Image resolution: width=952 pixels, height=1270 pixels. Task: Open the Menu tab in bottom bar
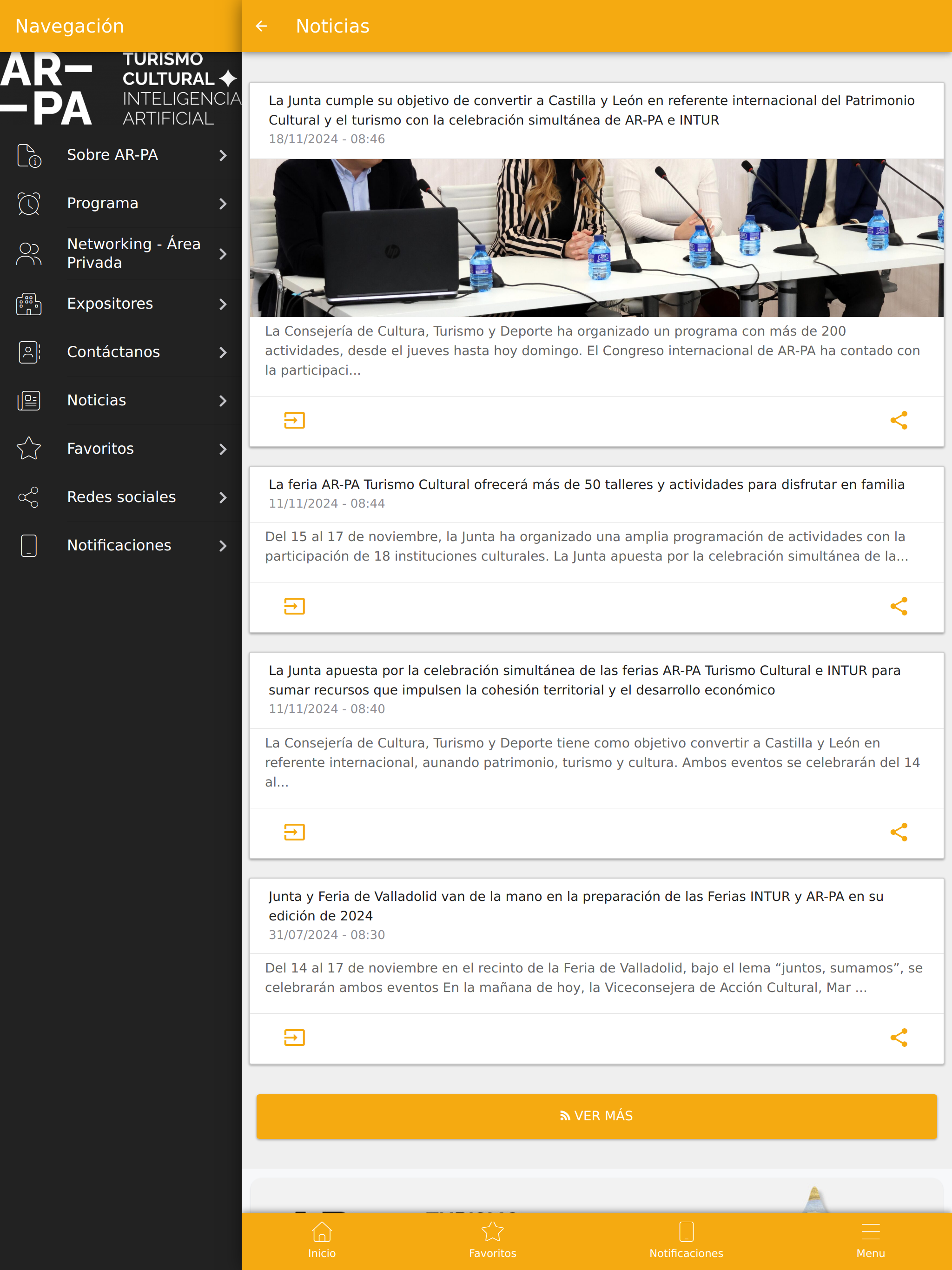point(871,1240)
